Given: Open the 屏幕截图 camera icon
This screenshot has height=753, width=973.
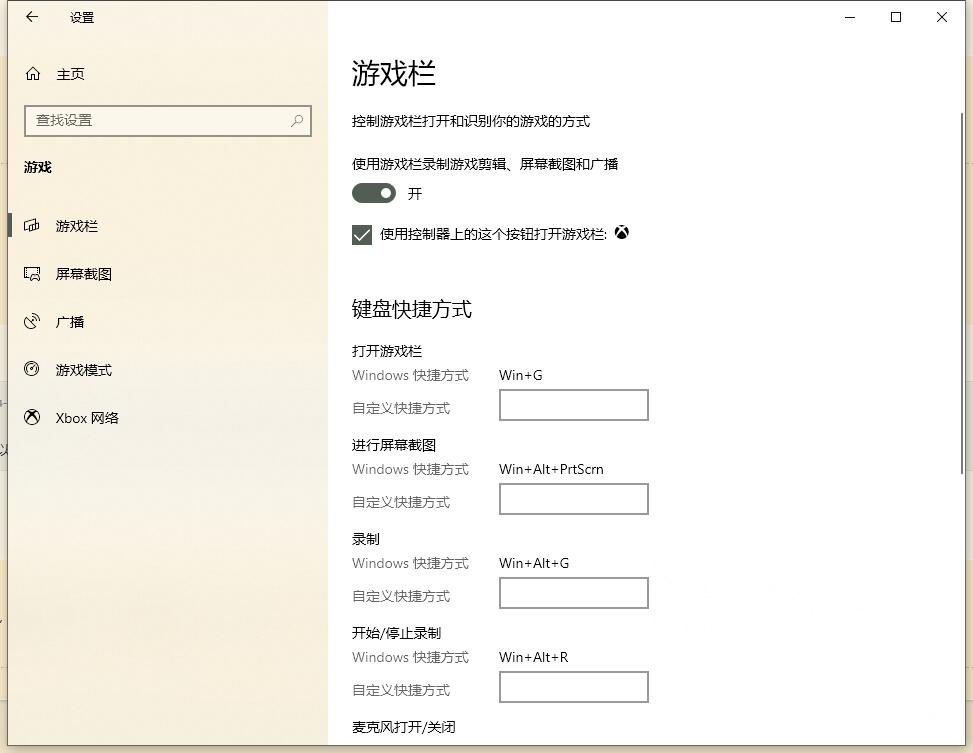Looking at the screenshot, I should (x=31, y=273).
